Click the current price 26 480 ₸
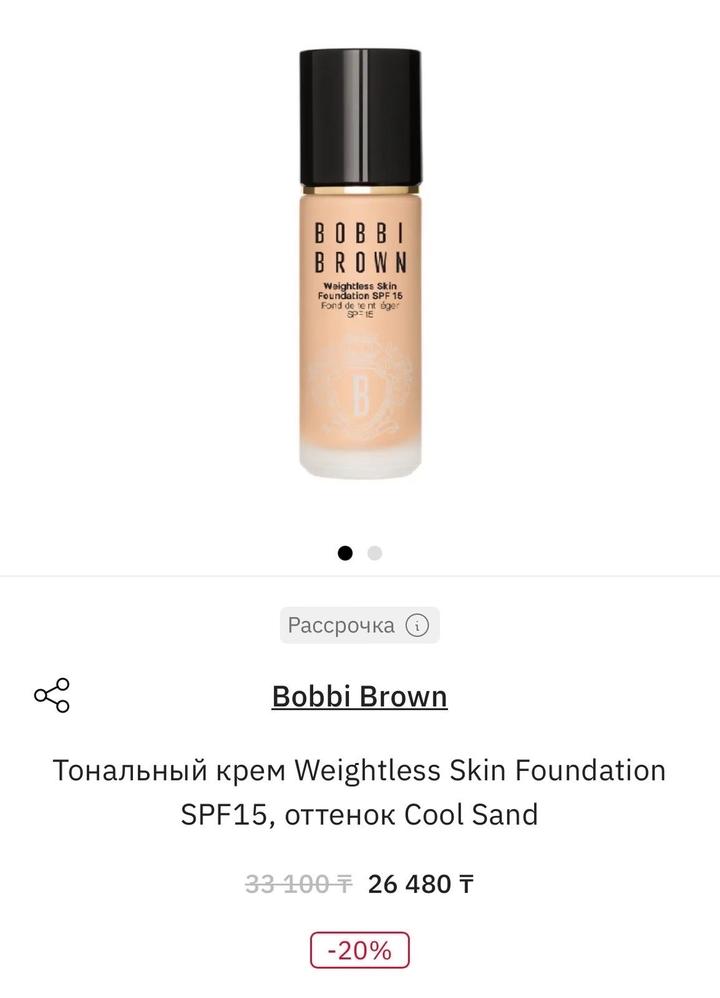Screen dimensions: 720x998 420,884
